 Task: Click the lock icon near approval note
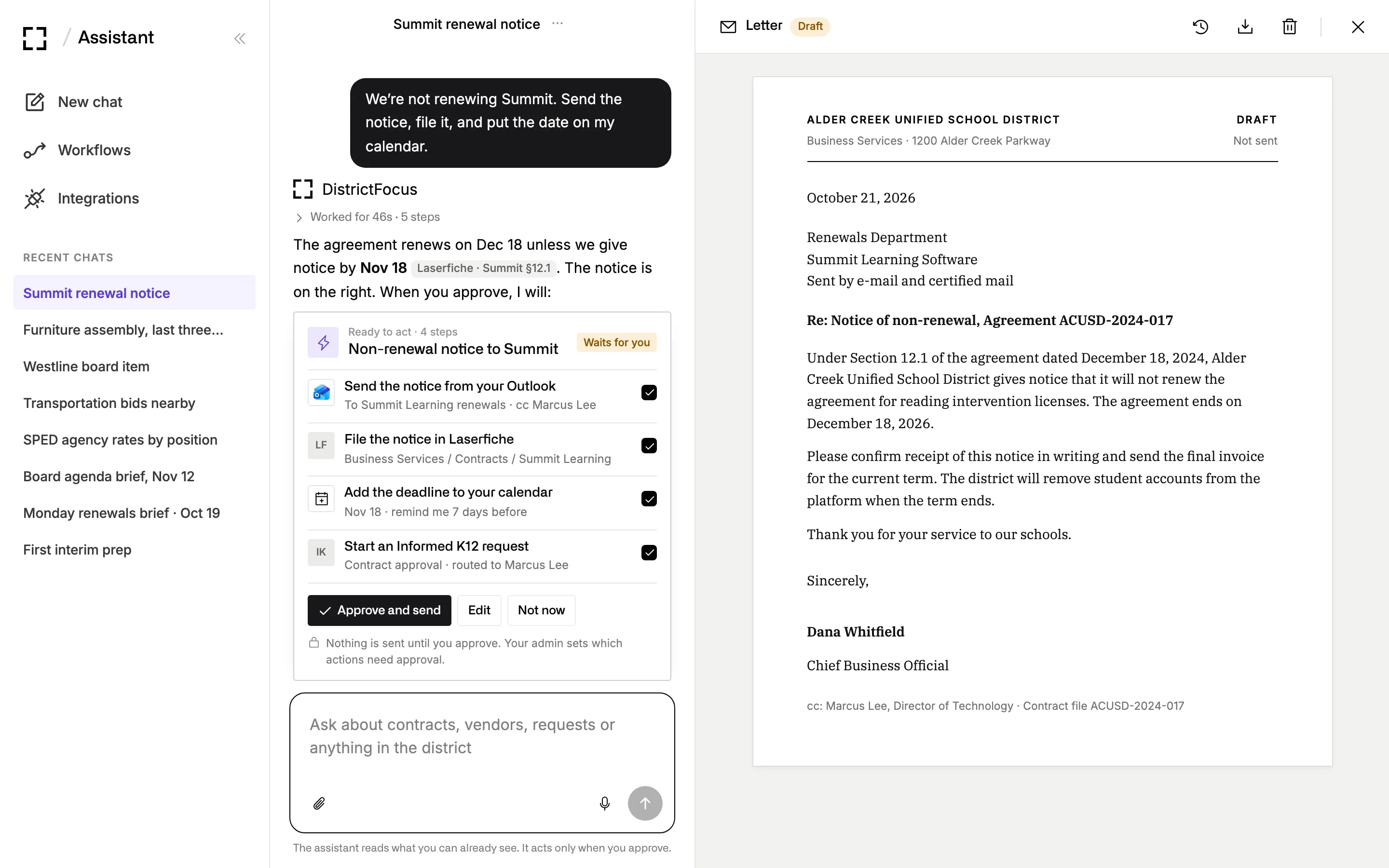pos(314,642)
